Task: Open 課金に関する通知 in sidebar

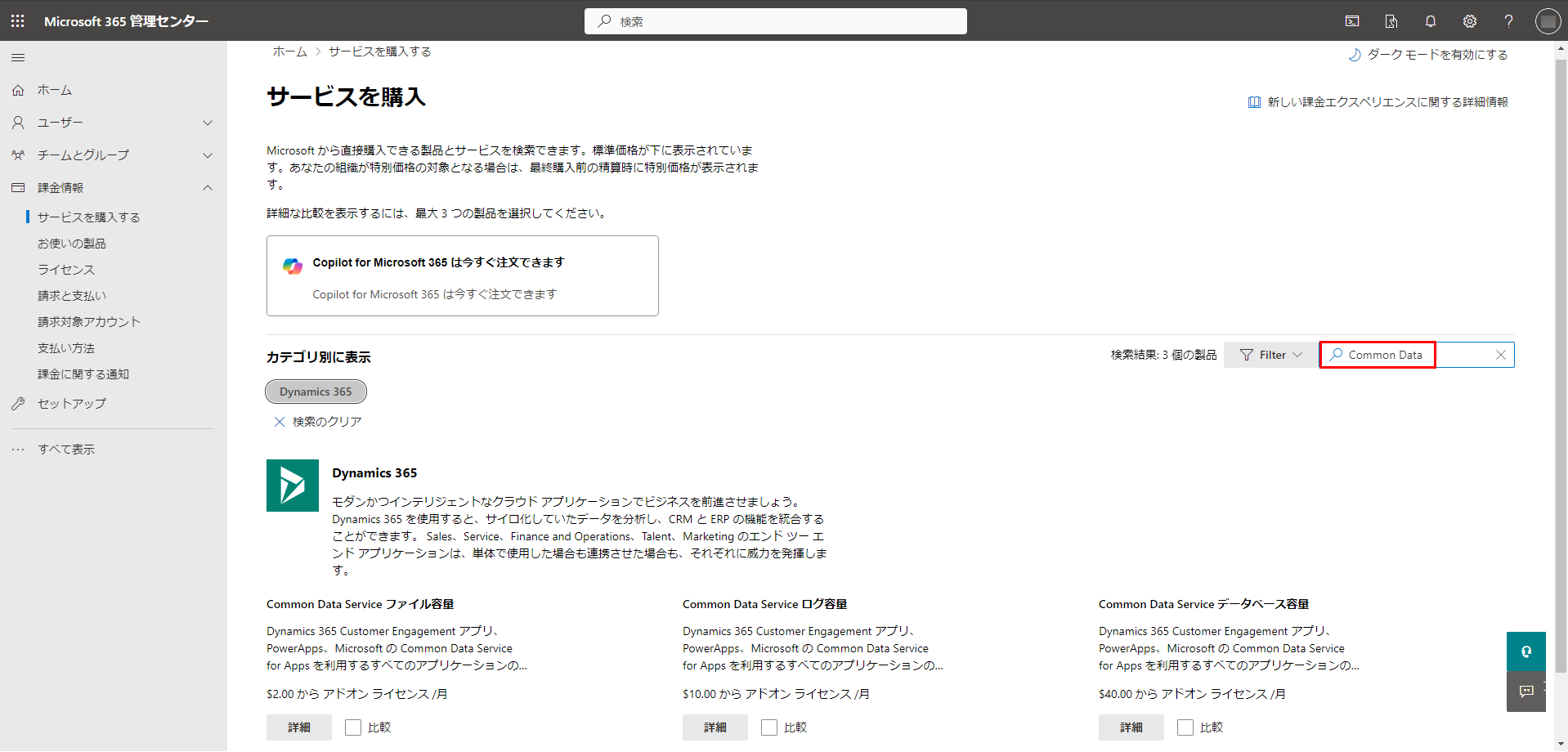Action: tap(83, 374)
